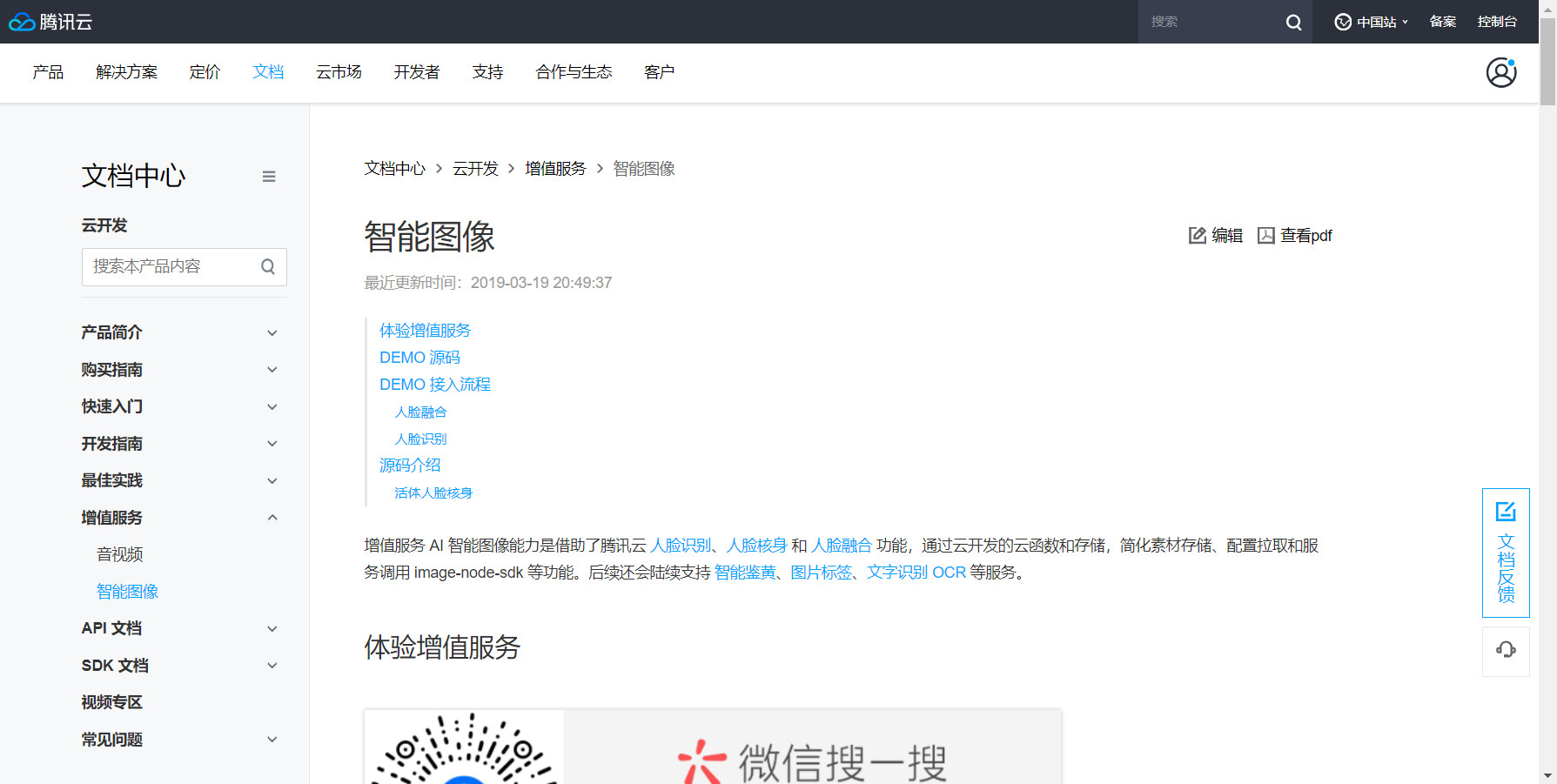This screenshot has height=784, width=1557.
Task: Open 客户 in top navigation
Action: tap(660, 72)
